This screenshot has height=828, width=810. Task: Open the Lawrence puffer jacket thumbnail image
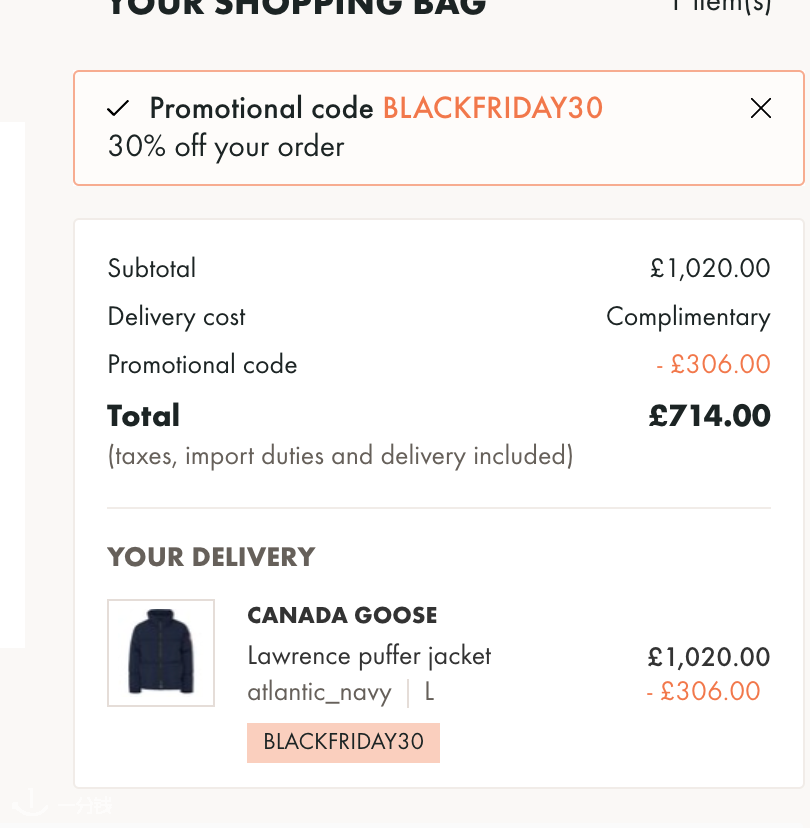click(161, 653)
